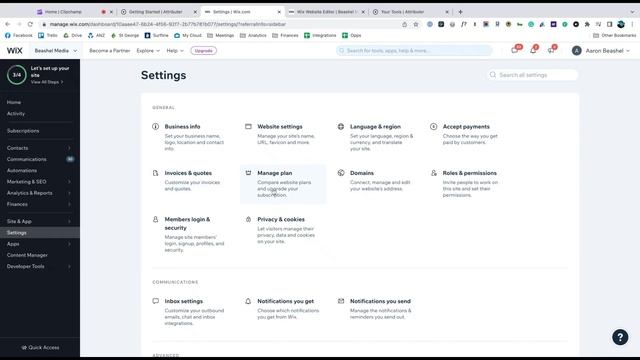The image size is (640, 360).
Task: Click the Accept payments icon
Action: [x=433, y=127]
